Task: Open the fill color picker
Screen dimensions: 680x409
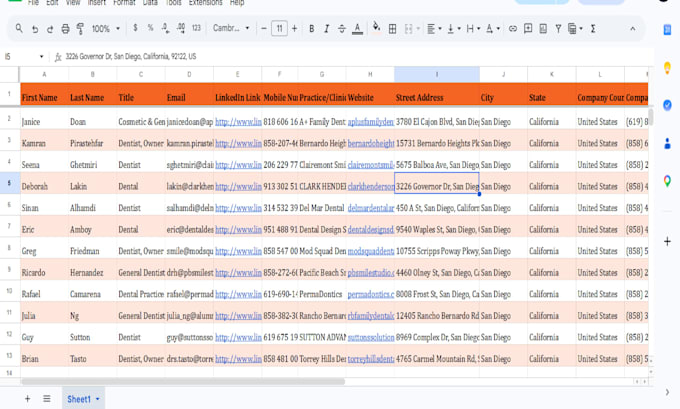Action: tap(376, 28)
